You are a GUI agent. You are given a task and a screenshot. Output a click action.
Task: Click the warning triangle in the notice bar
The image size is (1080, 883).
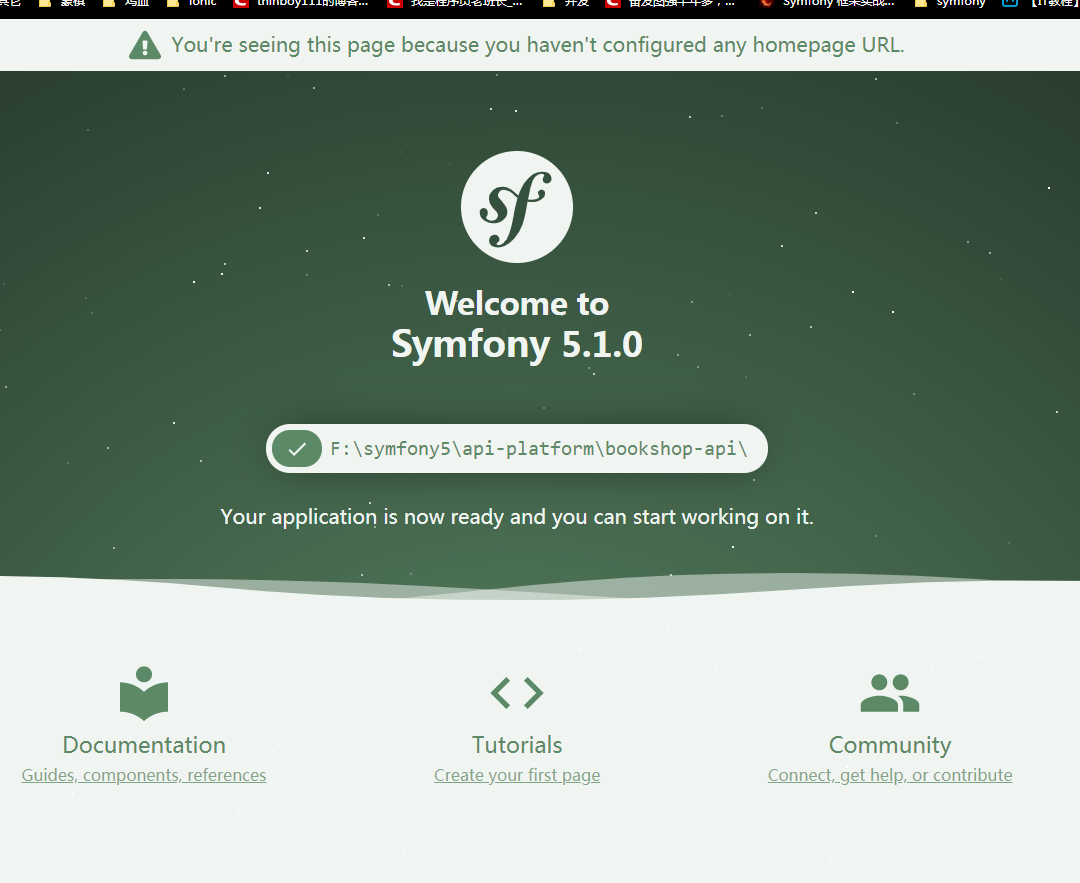click(x=145, y=45)
